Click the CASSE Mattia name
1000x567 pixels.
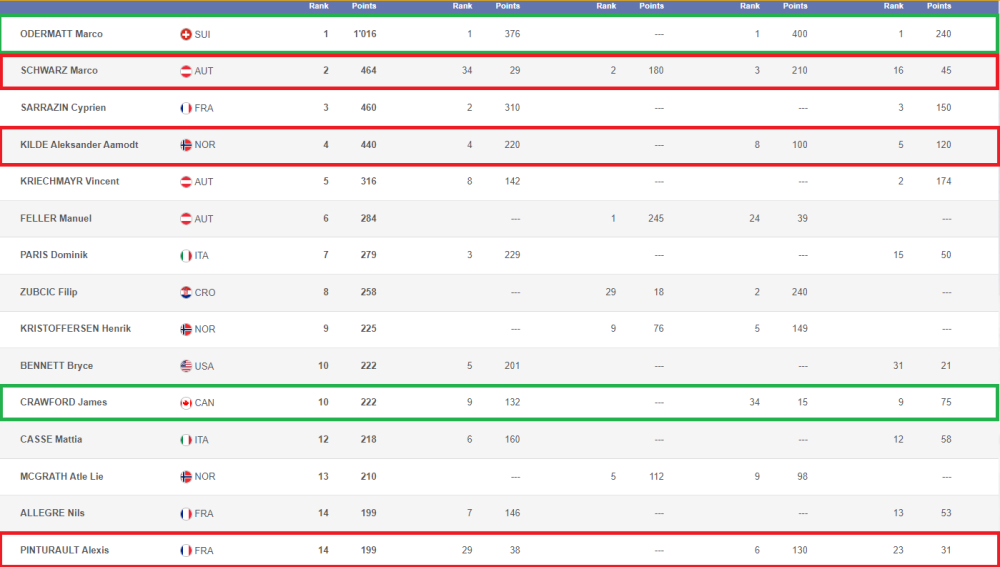tap(51, 439)
